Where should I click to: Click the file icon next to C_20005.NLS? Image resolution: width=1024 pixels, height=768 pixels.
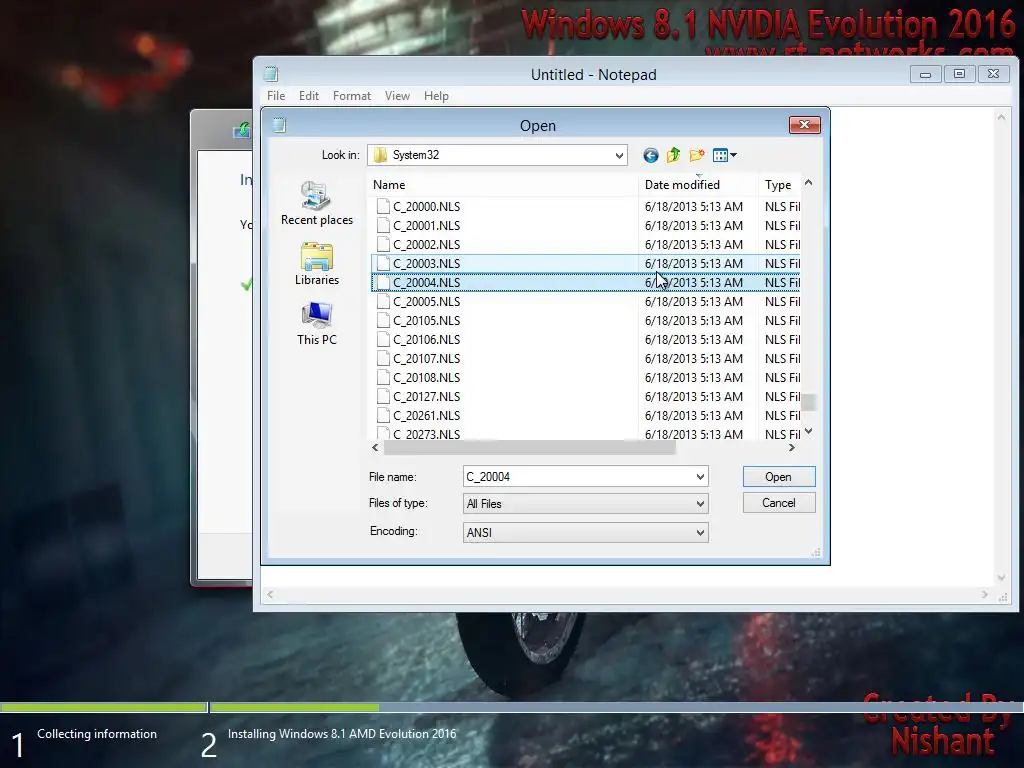coord(383,302)
